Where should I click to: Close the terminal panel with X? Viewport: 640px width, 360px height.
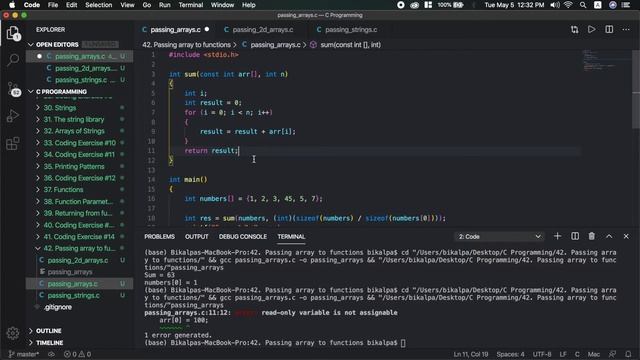[626, 236]
